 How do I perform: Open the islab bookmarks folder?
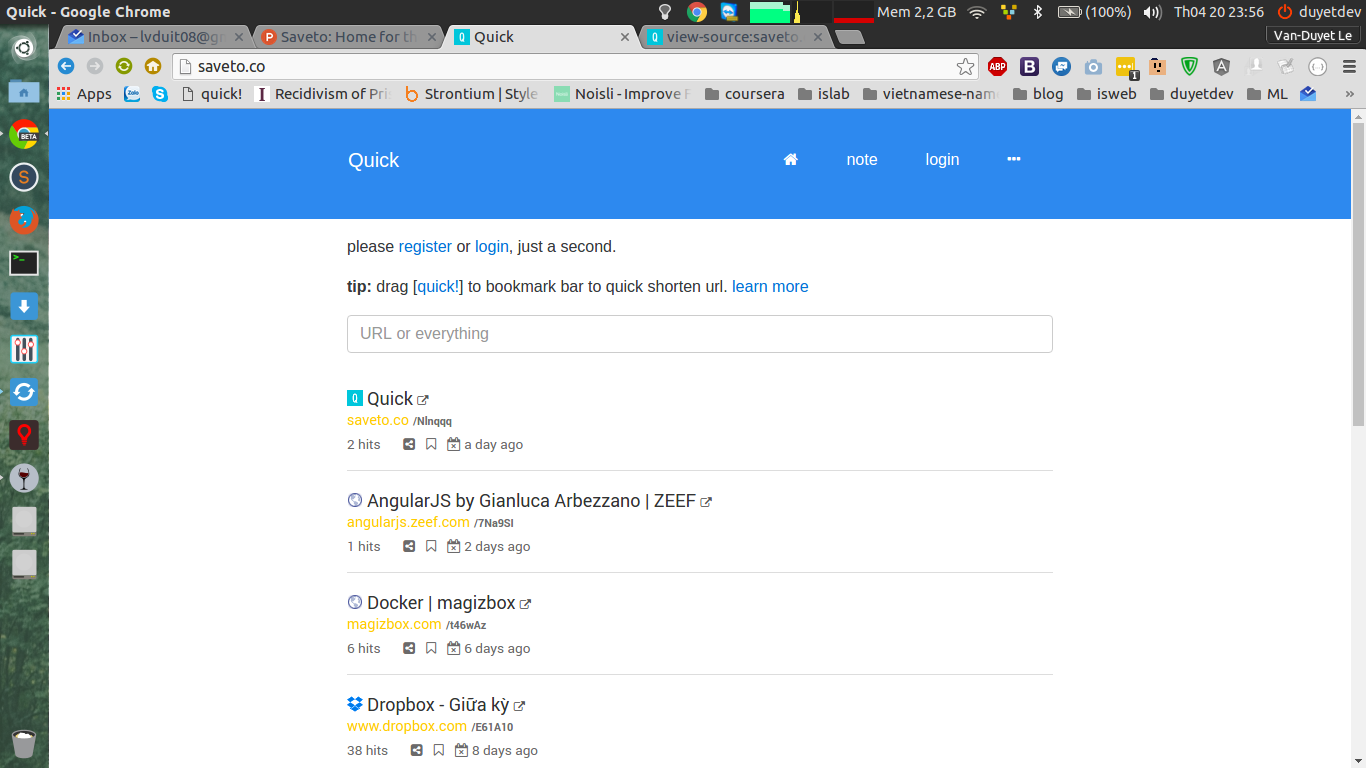pos(823,94)
